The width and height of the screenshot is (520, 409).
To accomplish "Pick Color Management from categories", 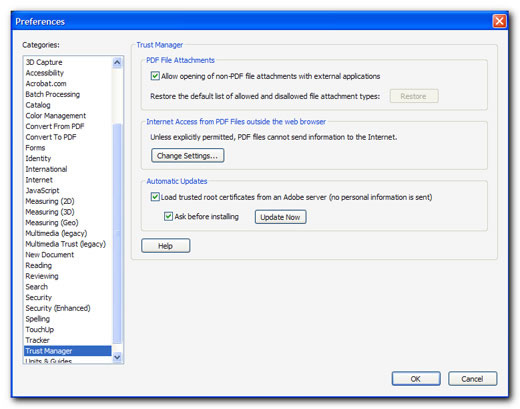I will (x=56, y=116).
